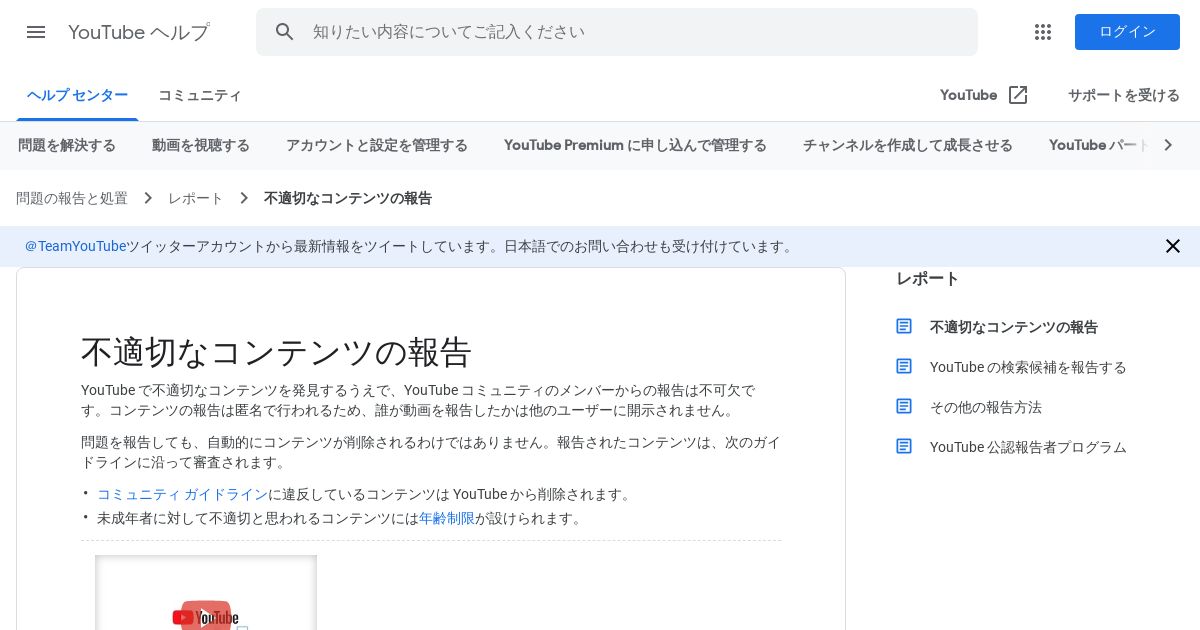Open YouTube 公認報告者プログラム article
This screenshot has height=630, width=1200.
(x=1028, y=447)
